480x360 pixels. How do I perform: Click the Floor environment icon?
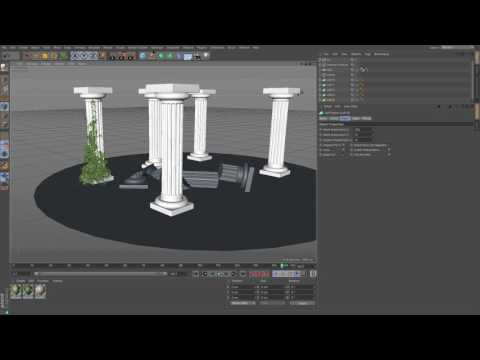point(188,56)
